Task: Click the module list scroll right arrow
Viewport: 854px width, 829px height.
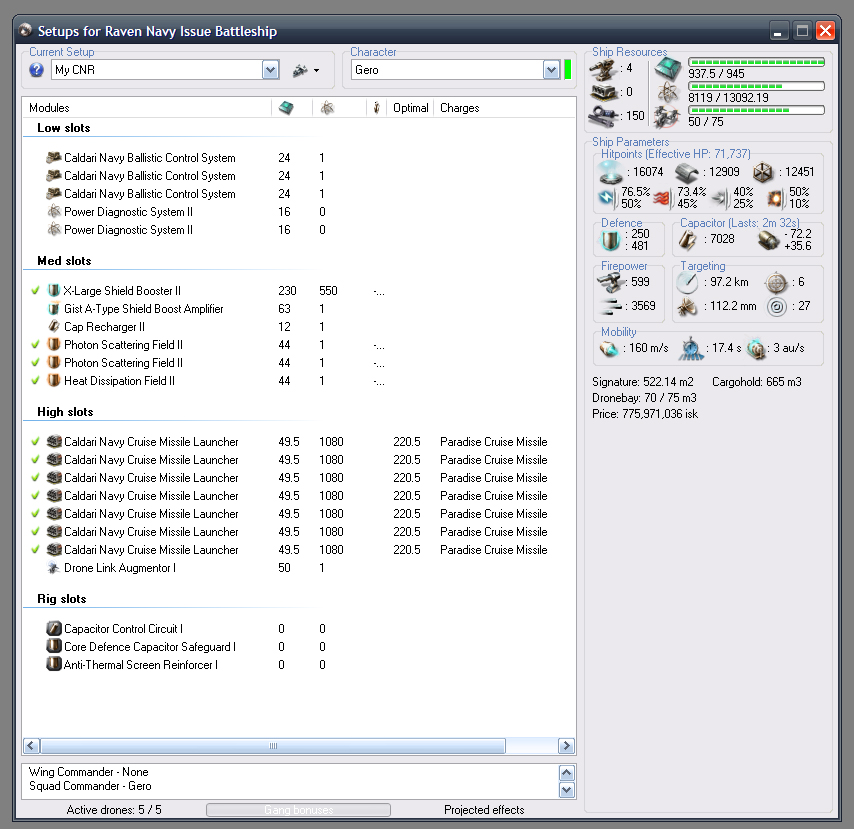Action: (566, 746)
